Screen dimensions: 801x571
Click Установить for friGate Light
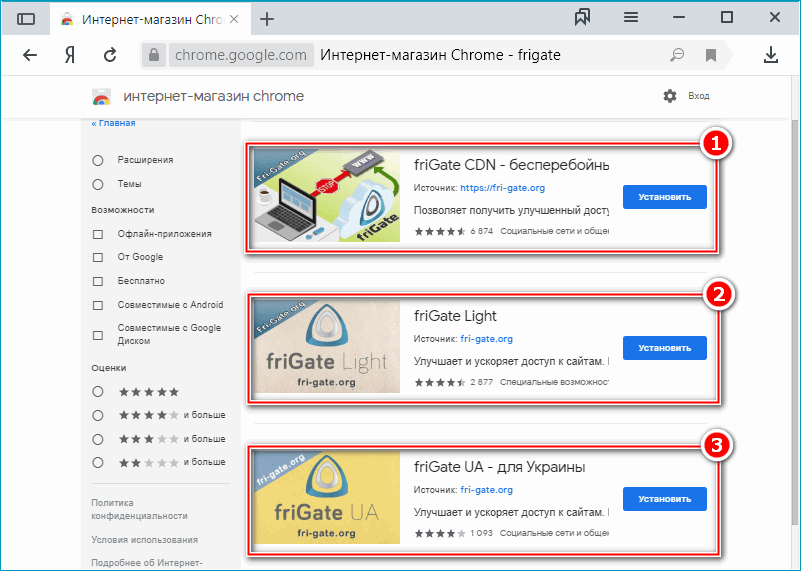click(664, 348)
